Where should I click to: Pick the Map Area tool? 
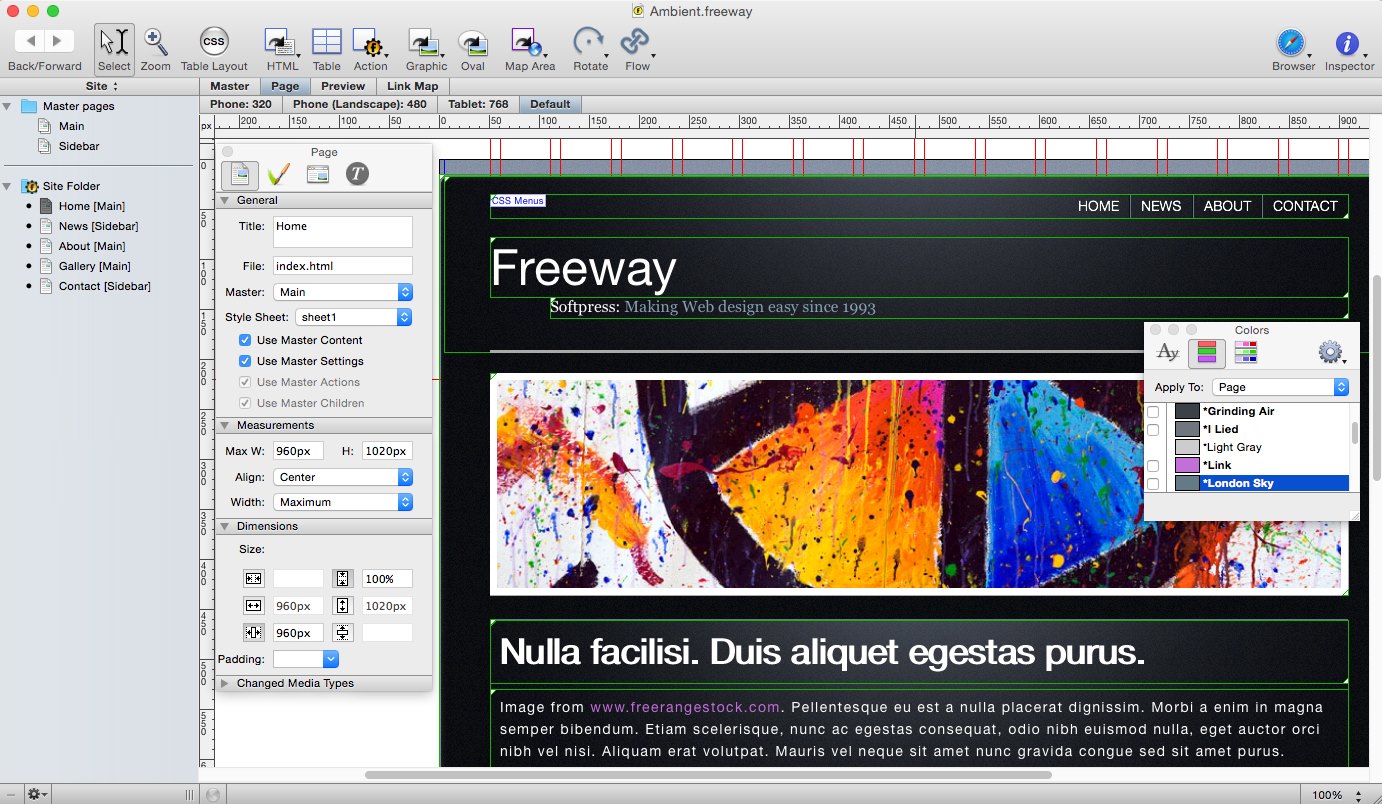coord(527,43)
